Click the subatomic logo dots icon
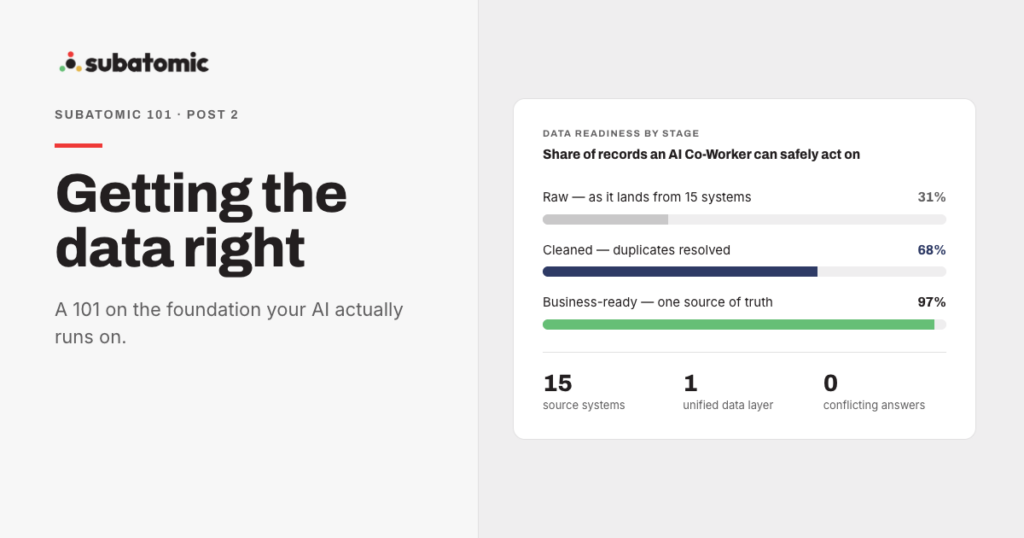This screenshot has width=1024, height=538. (70, 62)
